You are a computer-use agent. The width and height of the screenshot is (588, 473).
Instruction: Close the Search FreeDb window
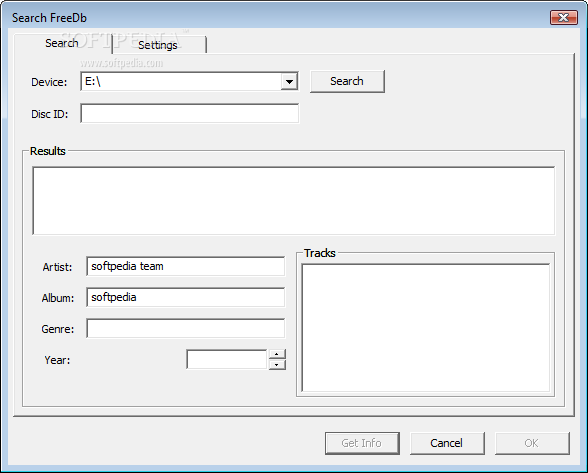point(564,17)
